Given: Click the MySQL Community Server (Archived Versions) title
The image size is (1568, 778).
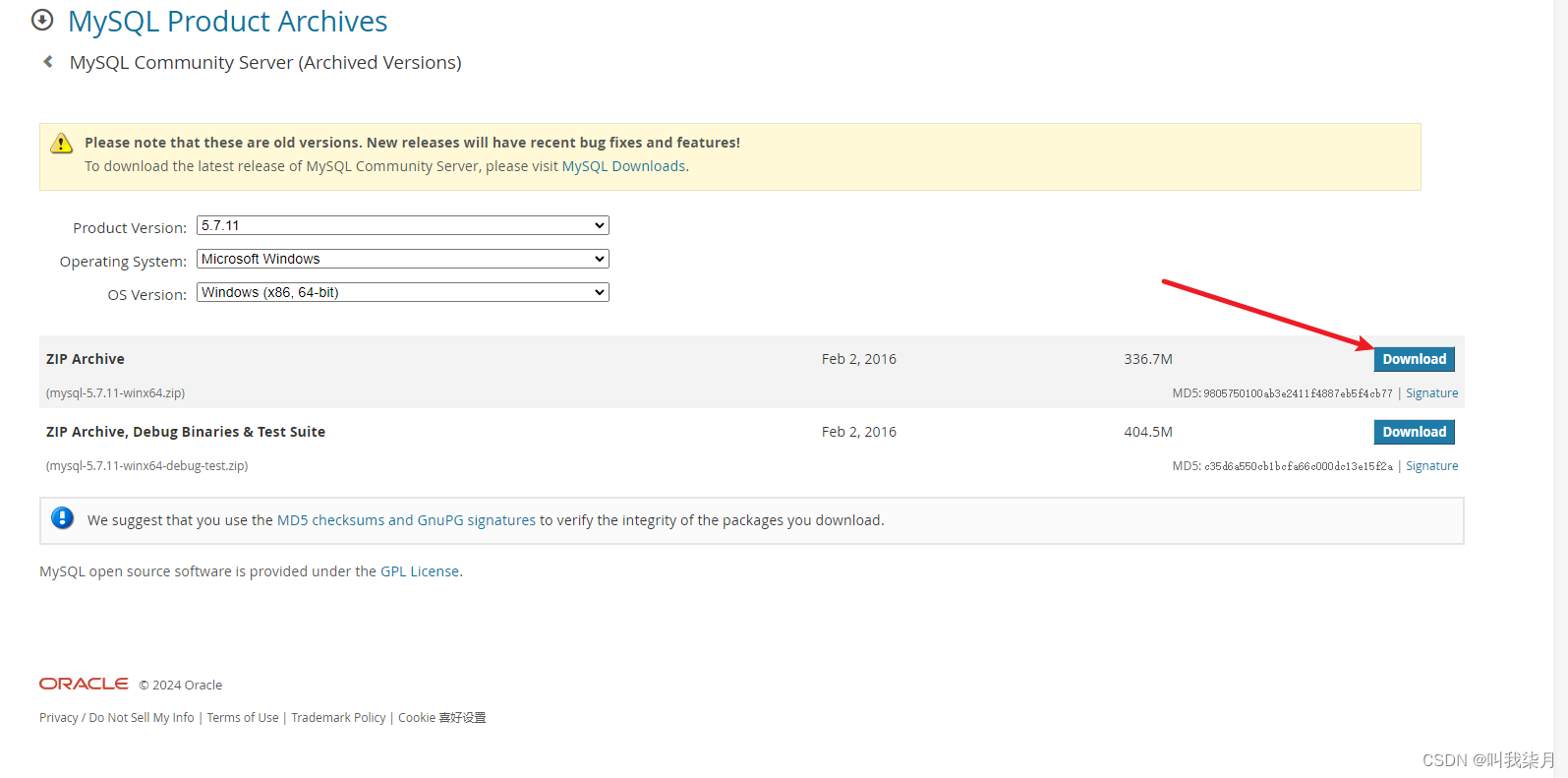Looking at the screenshot, I should pos(265,62).
